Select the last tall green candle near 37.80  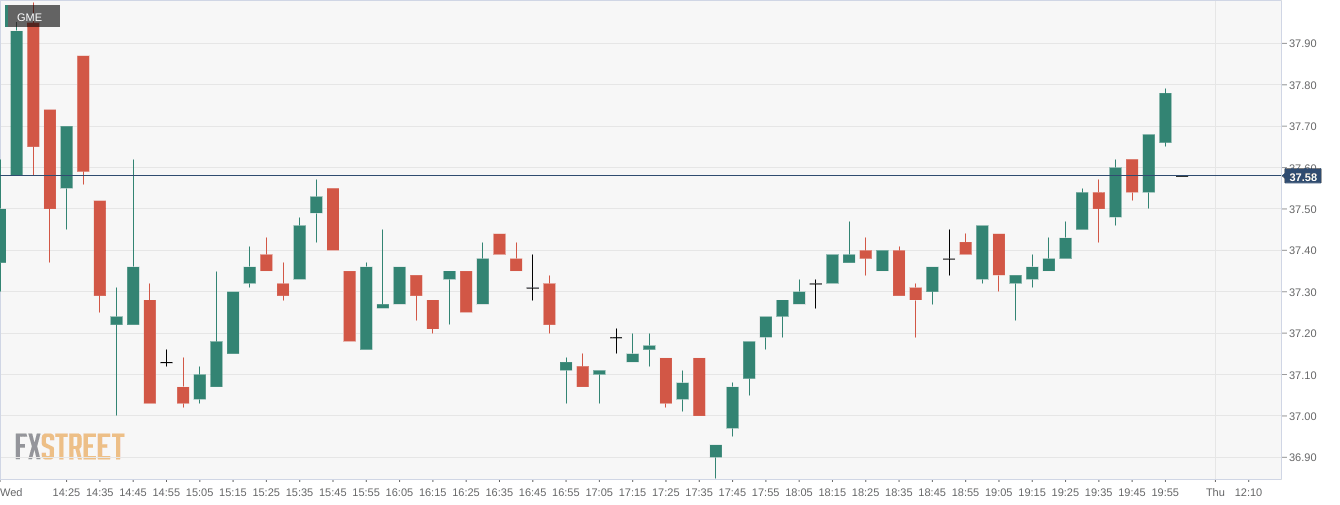[1165, 118]
